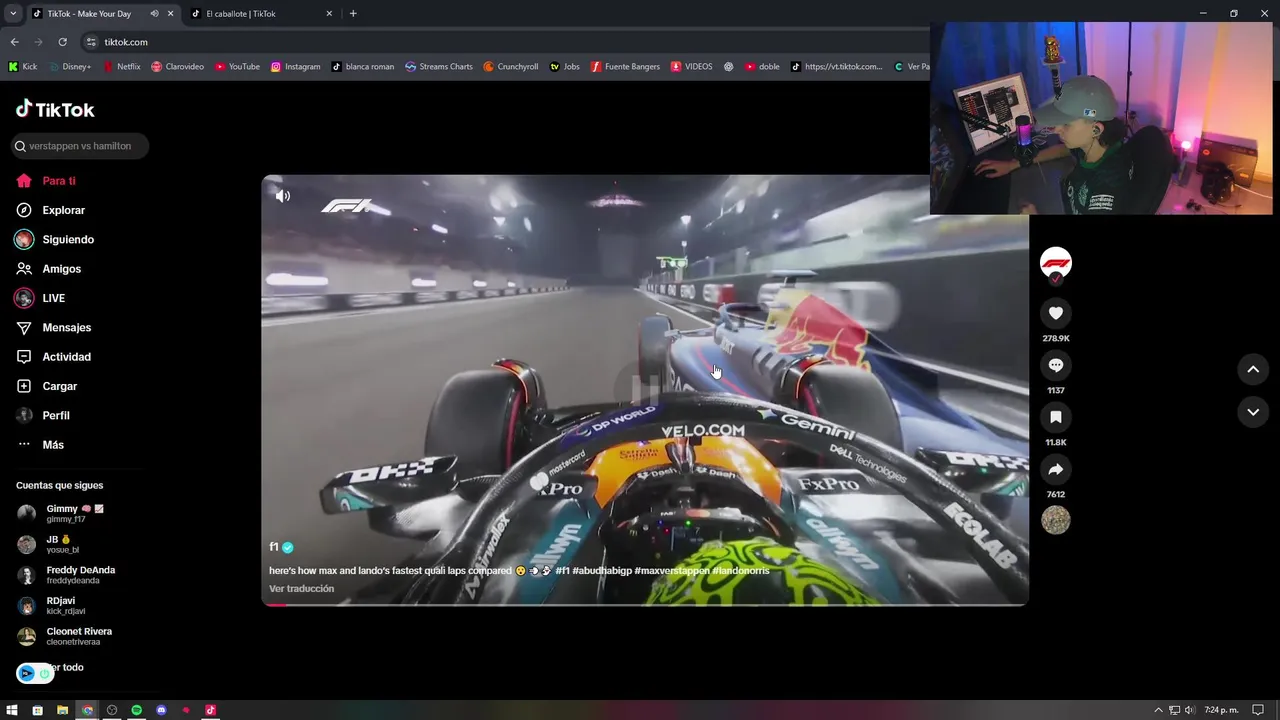Open the Claro video bookmark
Image resolution: width=1280 pixels, height=720 pixels.
pyautogui.click(x=177, y=67)
